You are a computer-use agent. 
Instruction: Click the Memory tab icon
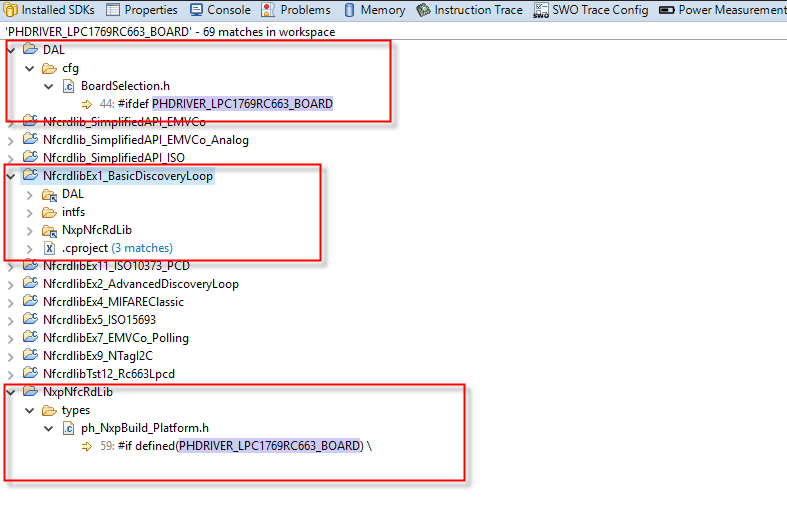click(350, 10)
